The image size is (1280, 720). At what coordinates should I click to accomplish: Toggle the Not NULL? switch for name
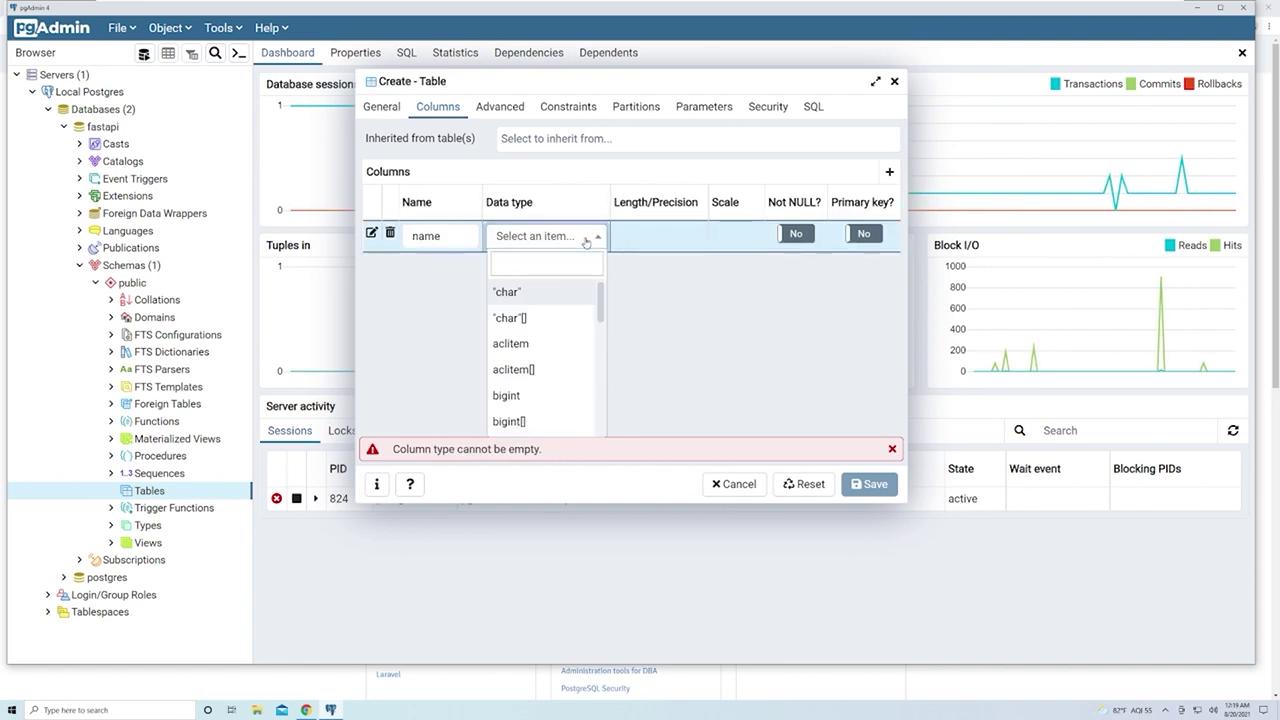(796, 234)
